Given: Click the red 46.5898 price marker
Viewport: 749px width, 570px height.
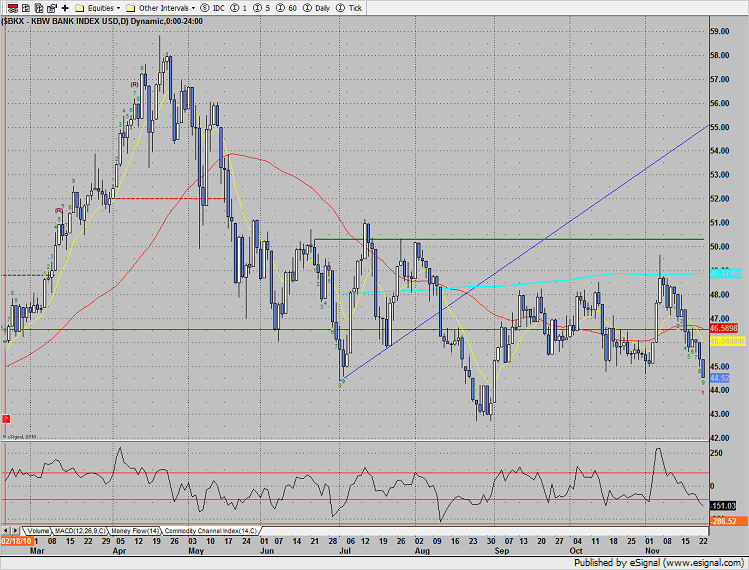Looking at the screenshot, I should click(x=724, y=328).
